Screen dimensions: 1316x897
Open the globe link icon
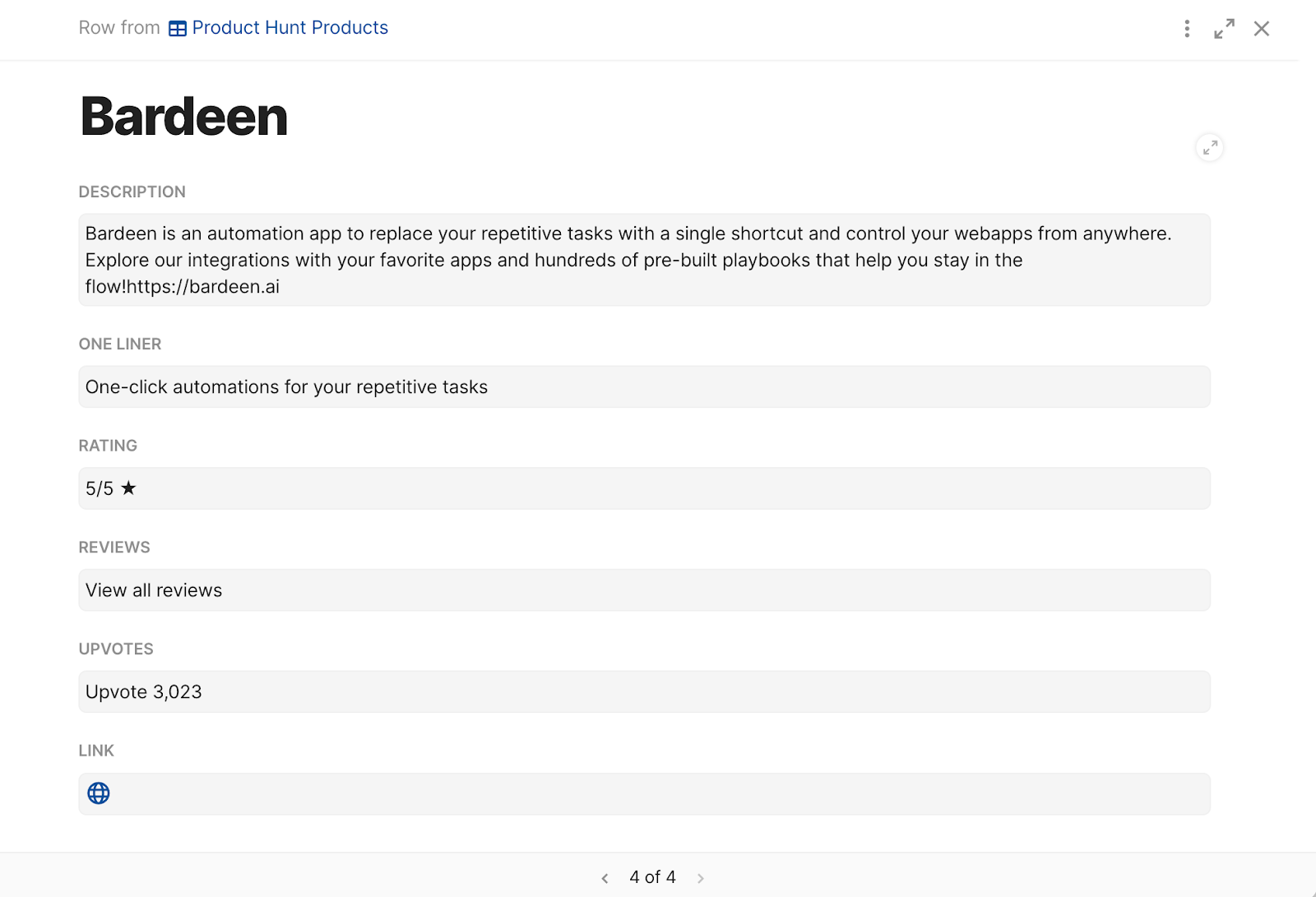[x=99, y=793]
